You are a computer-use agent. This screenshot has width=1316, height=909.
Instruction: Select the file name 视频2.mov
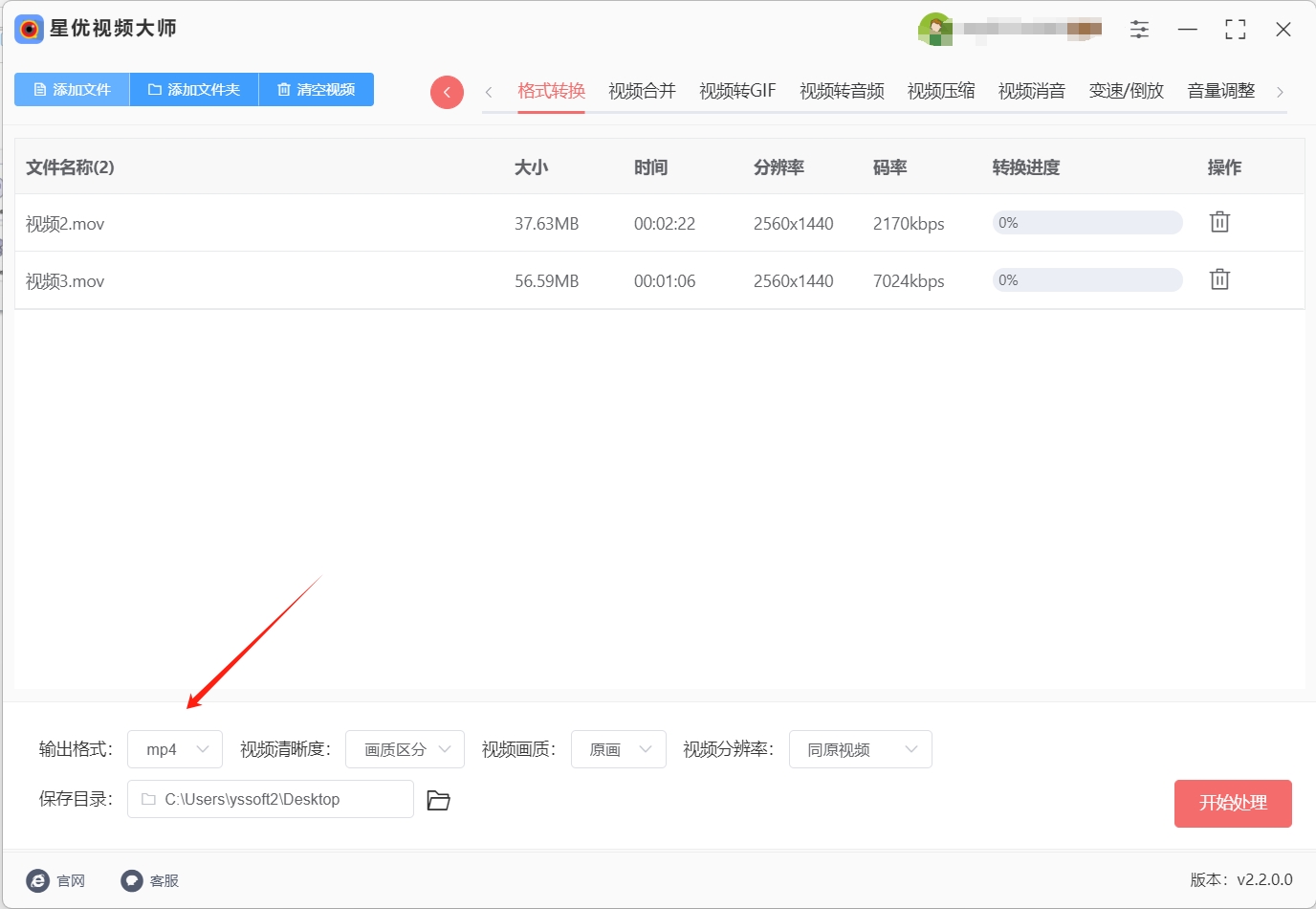coord(65,224)
